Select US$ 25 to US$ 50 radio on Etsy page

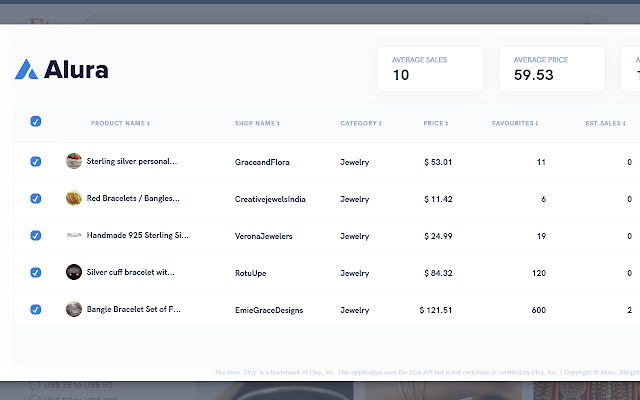point(35,385)
